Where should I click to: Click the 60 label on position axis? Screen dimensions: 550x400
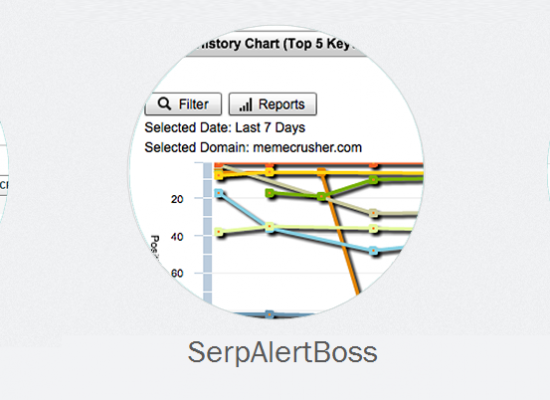tap(177, 273)
